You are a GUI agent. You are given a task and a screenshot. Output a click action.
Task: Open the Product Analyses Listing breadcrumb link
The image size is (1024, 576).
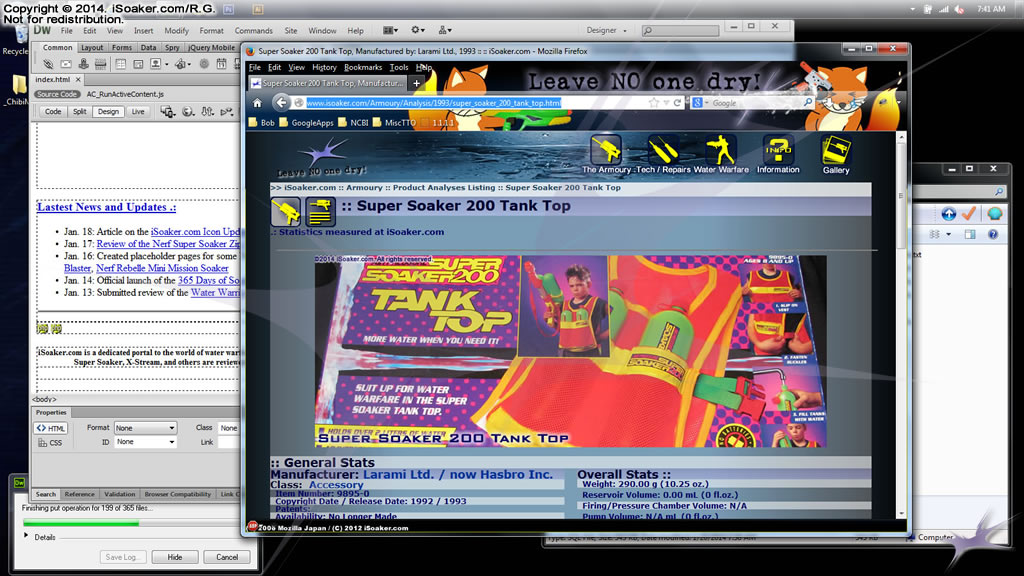443,187
